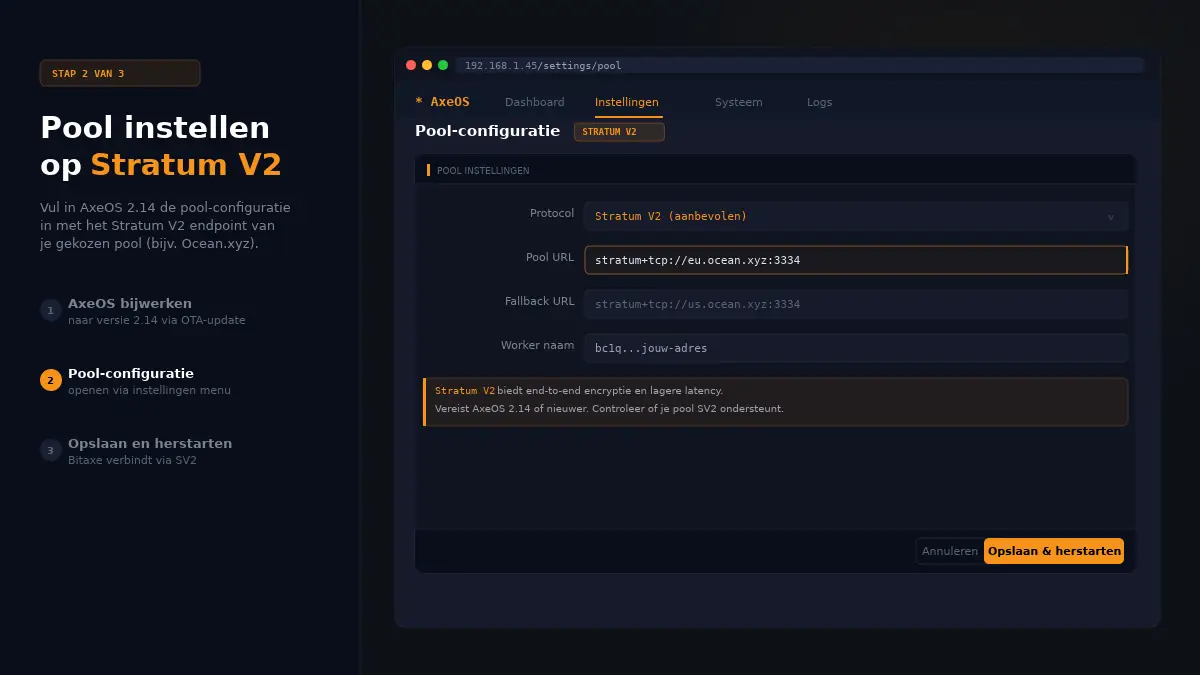The image size is (1200, 675).
Task: Click Opslaan & herstarten button
Action: pos(1054,551)
